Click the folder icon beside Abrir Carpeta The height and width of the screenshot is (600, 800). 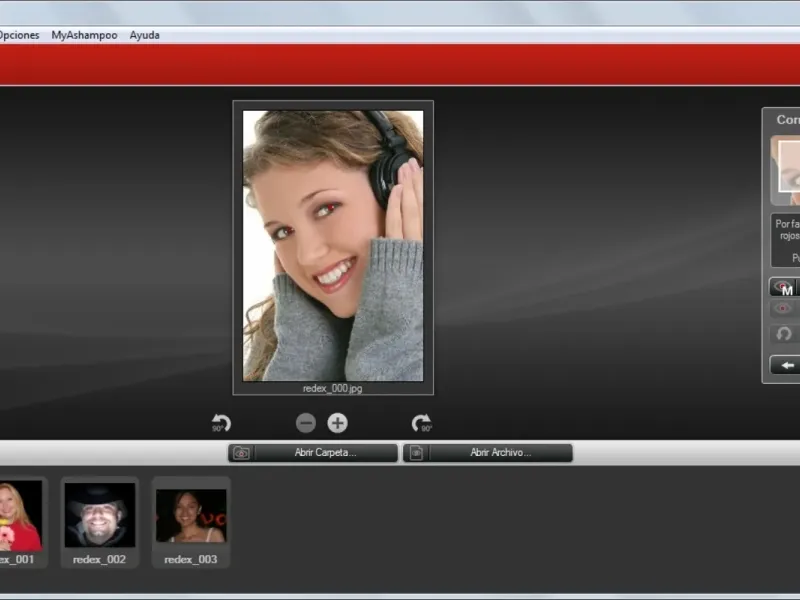pyautogui.click(x=241, y=453)
